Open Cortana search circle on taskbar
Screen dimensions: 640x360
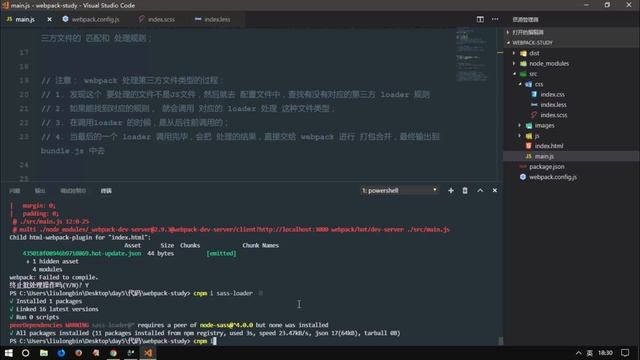25,353
